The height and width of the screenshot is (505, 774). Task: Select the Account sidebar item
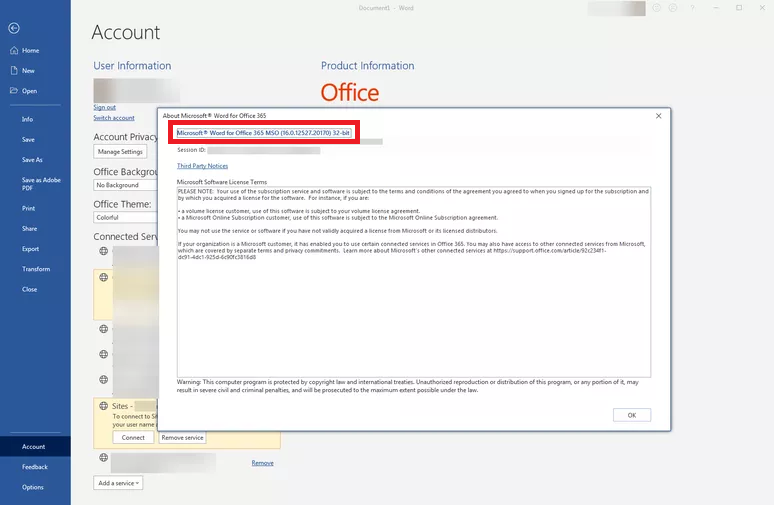(33, 447)
